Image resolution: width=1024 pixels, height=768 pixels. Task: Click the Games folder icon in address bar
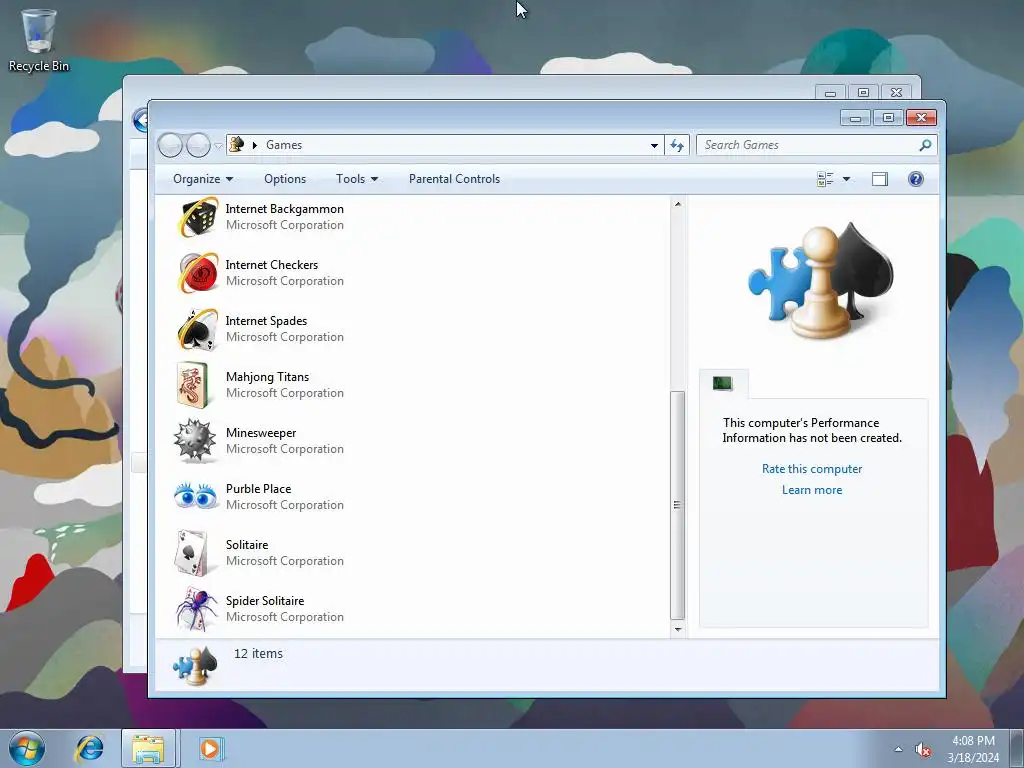(237, 144)
